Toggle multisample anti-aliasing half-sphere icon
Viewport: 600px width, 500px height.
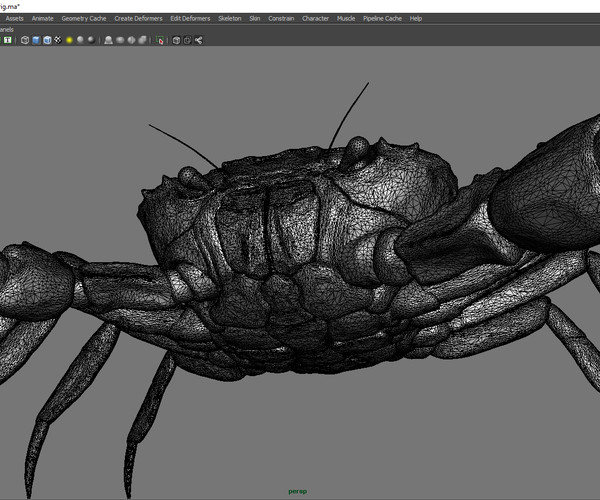[x=131, y=40]
